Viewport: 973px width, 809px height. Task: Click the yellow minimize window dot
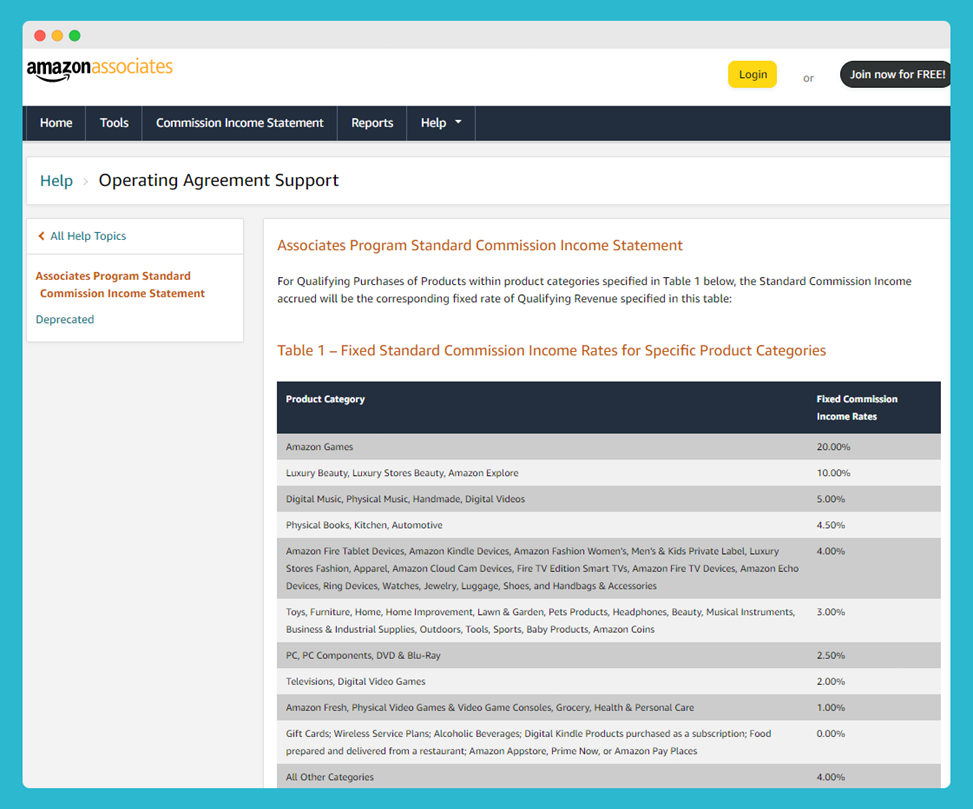57,35
